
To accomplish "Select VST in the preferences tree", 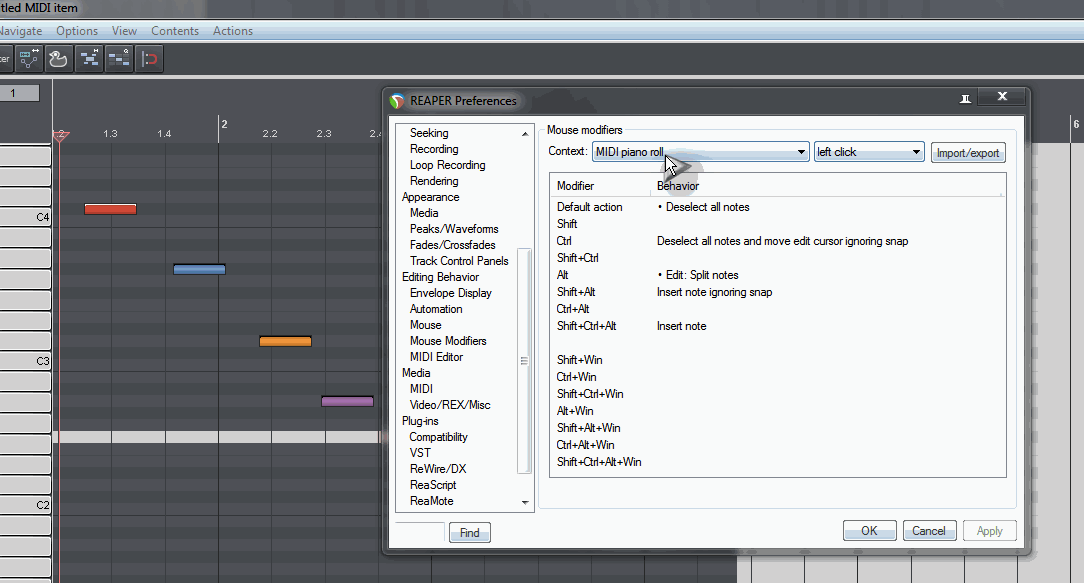I will coord(420,452).
